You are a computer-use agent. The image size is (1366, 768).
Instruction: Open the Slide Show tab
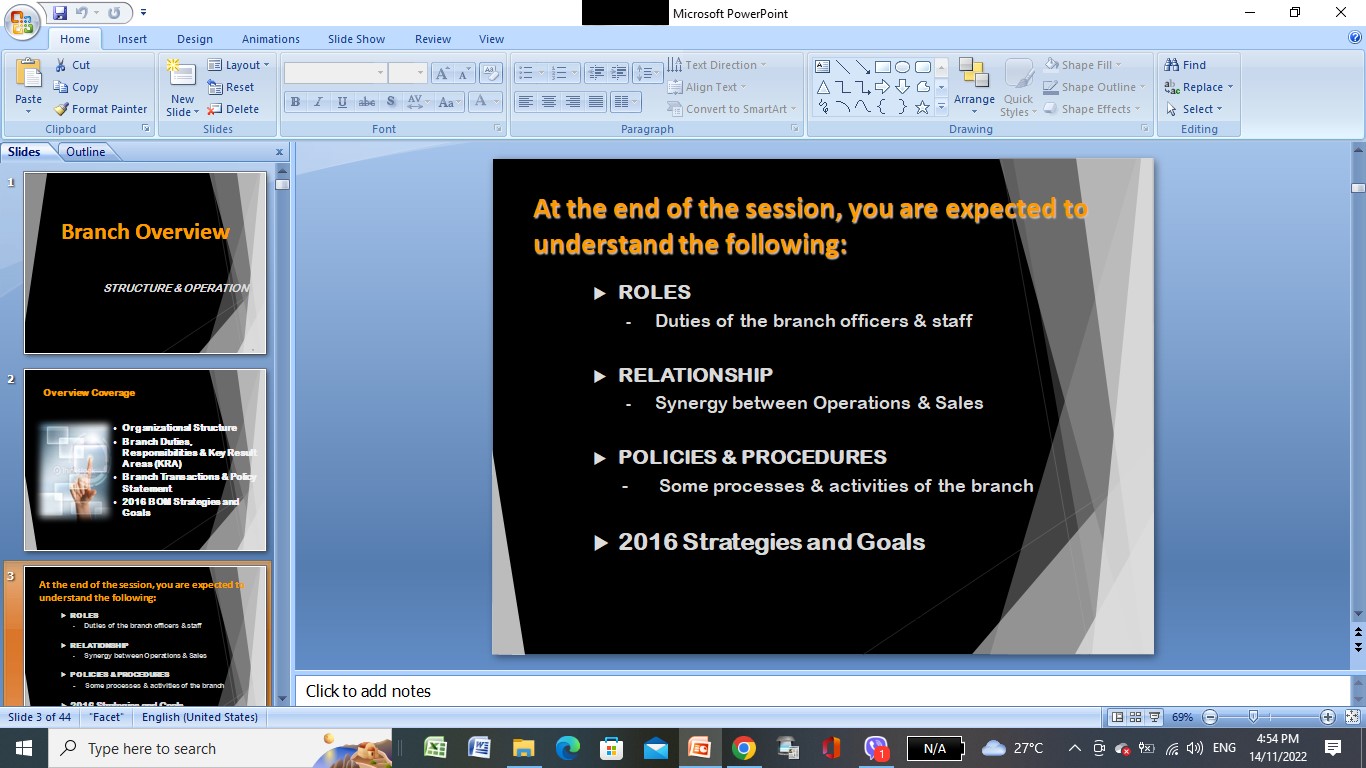356,39
